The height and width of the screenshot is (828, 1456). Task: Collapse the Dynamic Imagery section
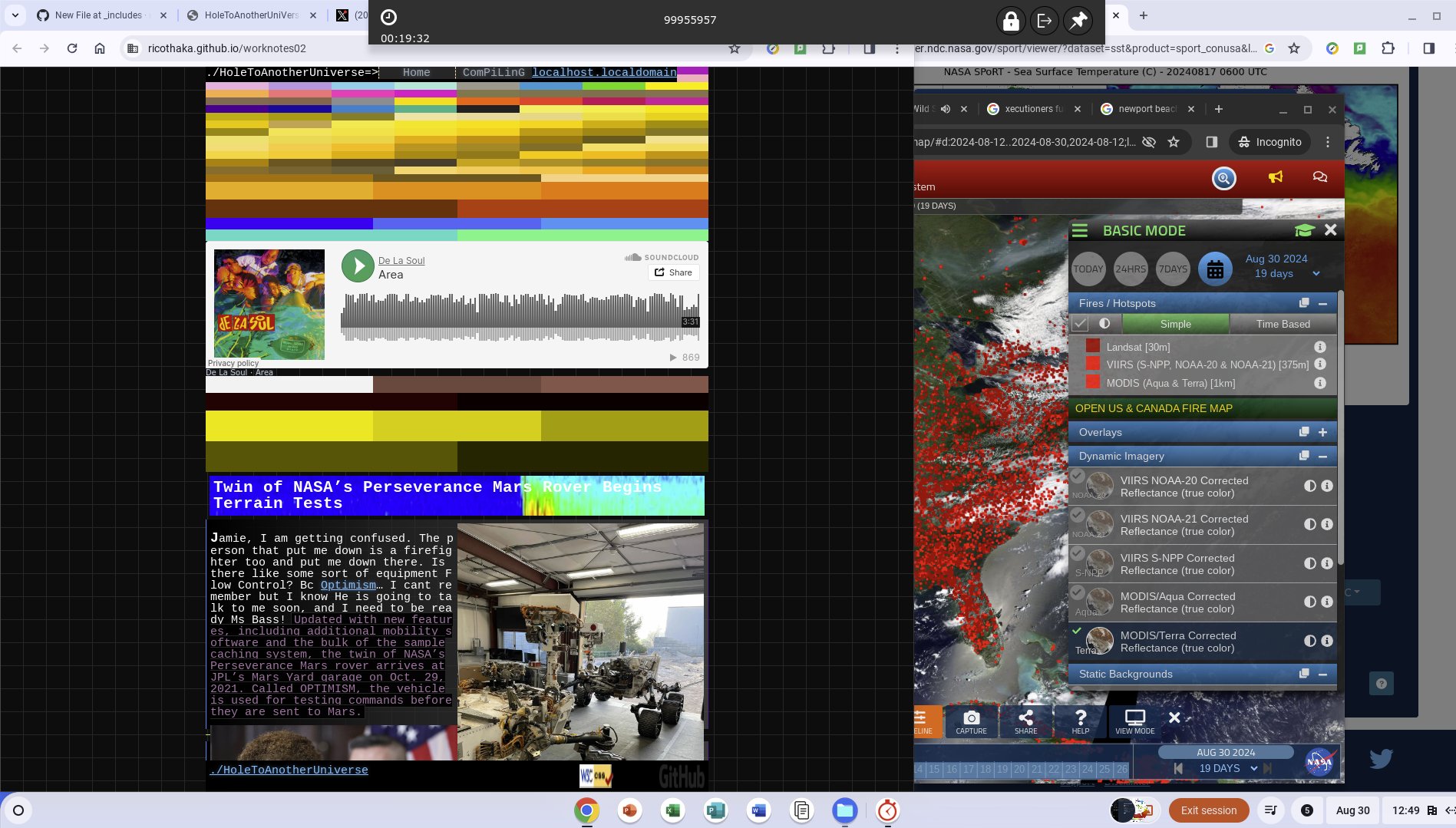[x=1322, y=456]
